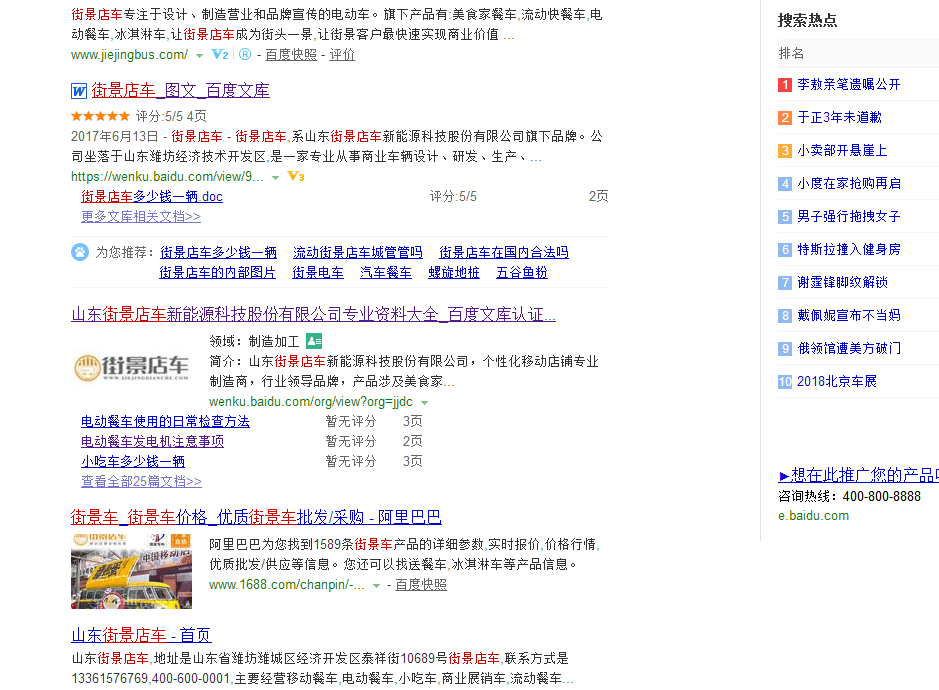Screen dimensions: 939x690
Task: Open the 街景店车_图文_百度文库 result
Action: [x=180, y=90]
